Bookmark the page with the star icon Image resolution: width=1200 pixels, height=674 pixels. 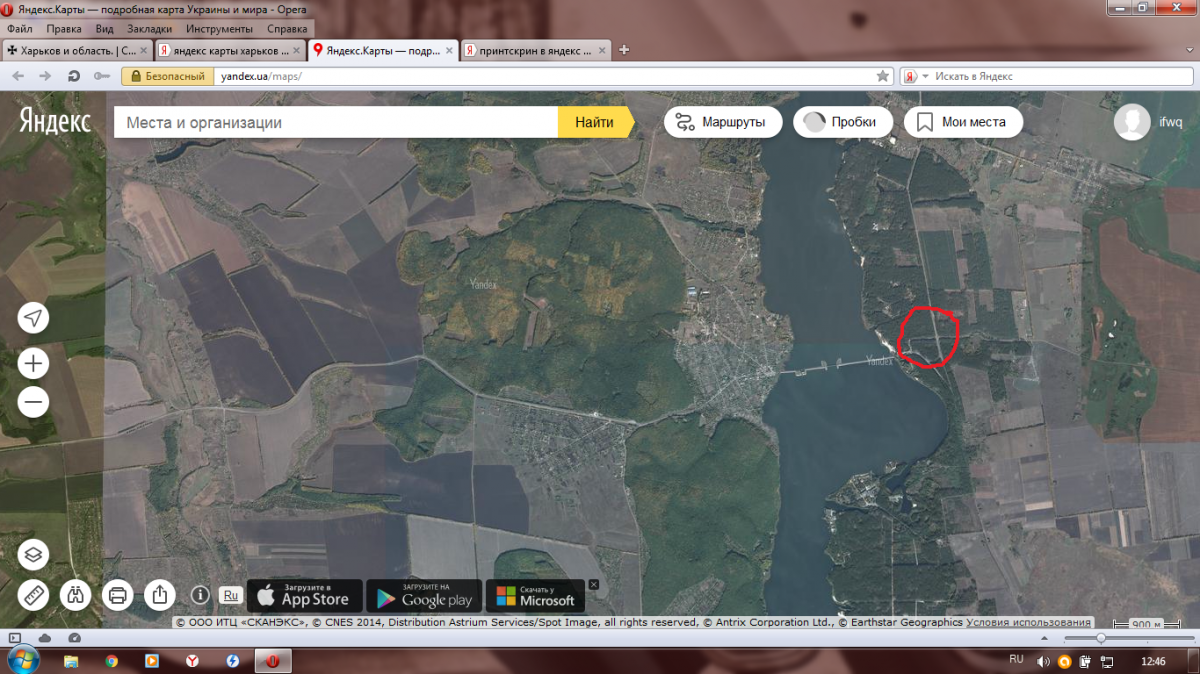(882, 76)
